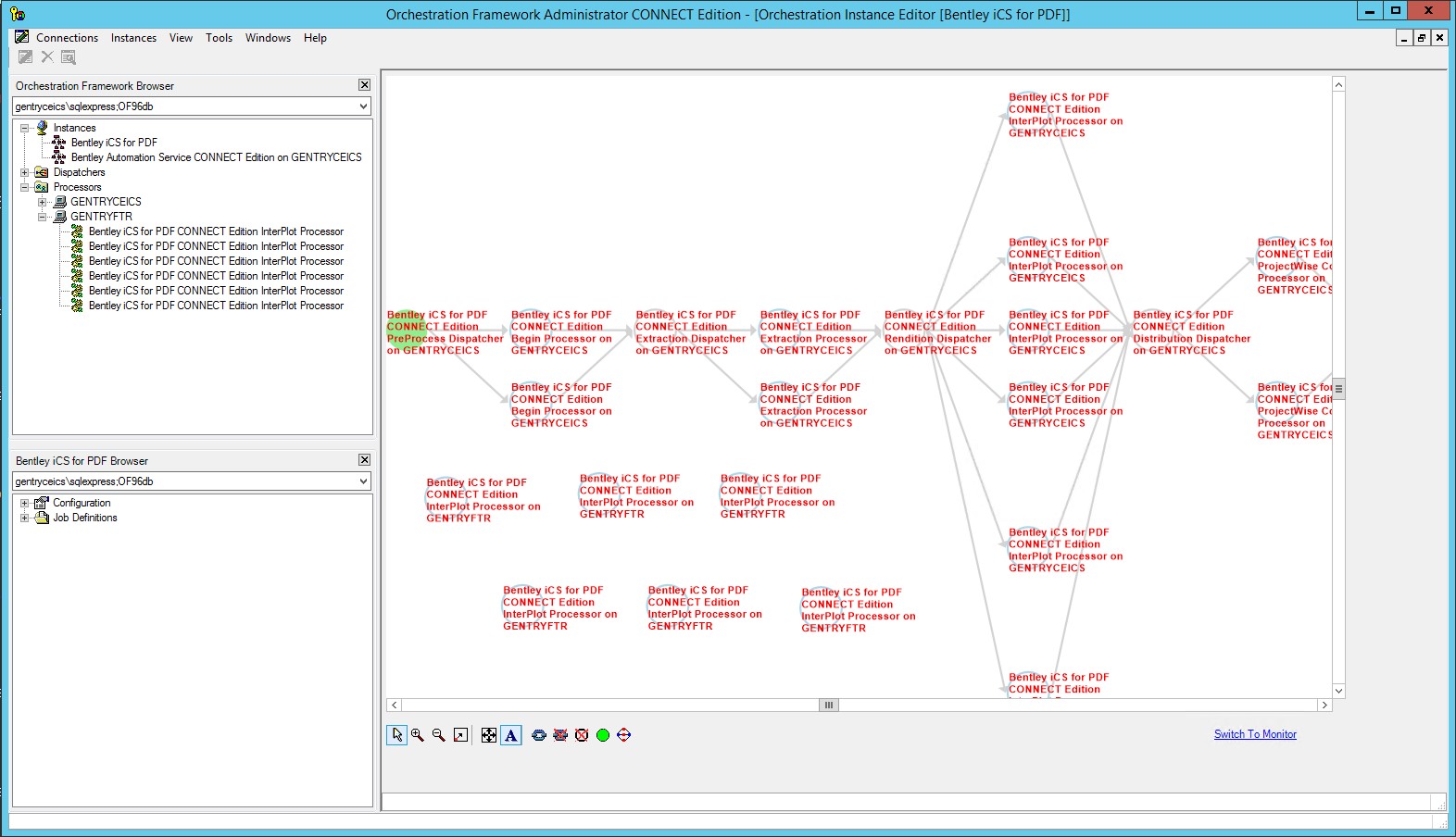Click the Dispatchers folder icon
The height and width of the screenshot is (837, 1456).
coord(42,172)
